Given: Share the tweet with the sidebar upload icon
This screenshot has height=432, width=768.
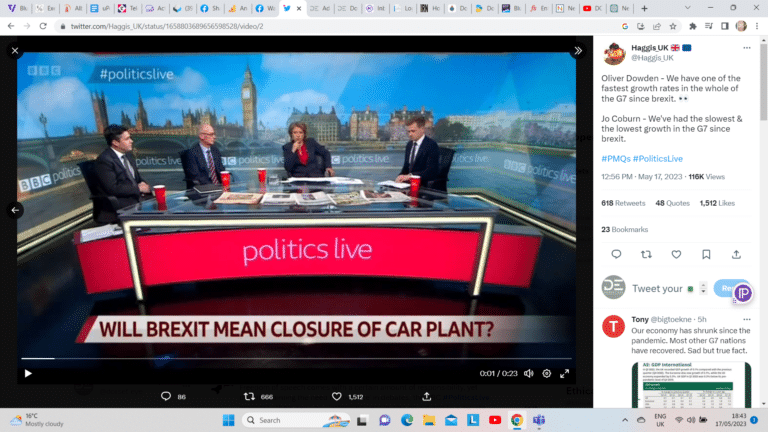Looking at the screenshot, I should click(736, 254).
